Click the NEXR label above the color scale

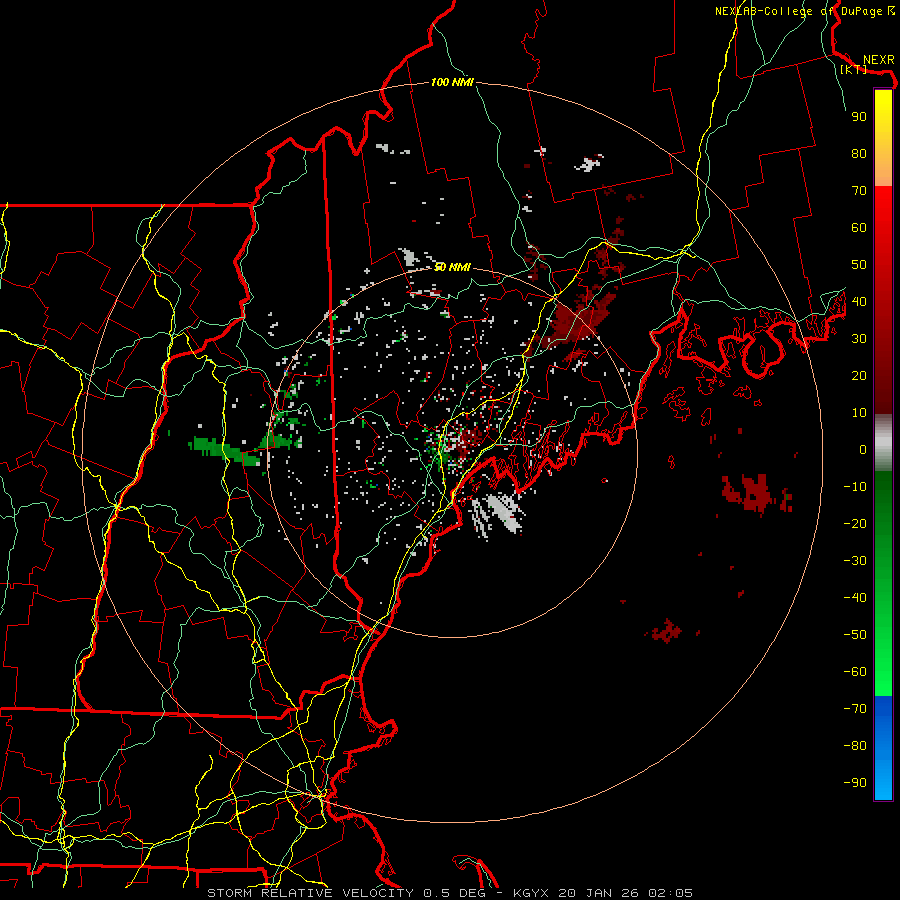coord(878,59)
